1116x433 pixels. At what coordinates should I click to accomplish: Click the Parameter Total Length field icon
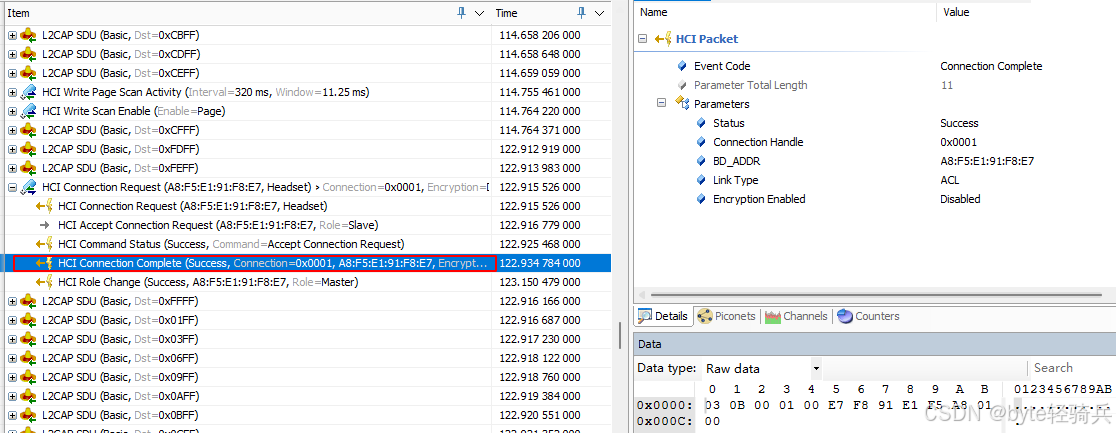point(683,85)
